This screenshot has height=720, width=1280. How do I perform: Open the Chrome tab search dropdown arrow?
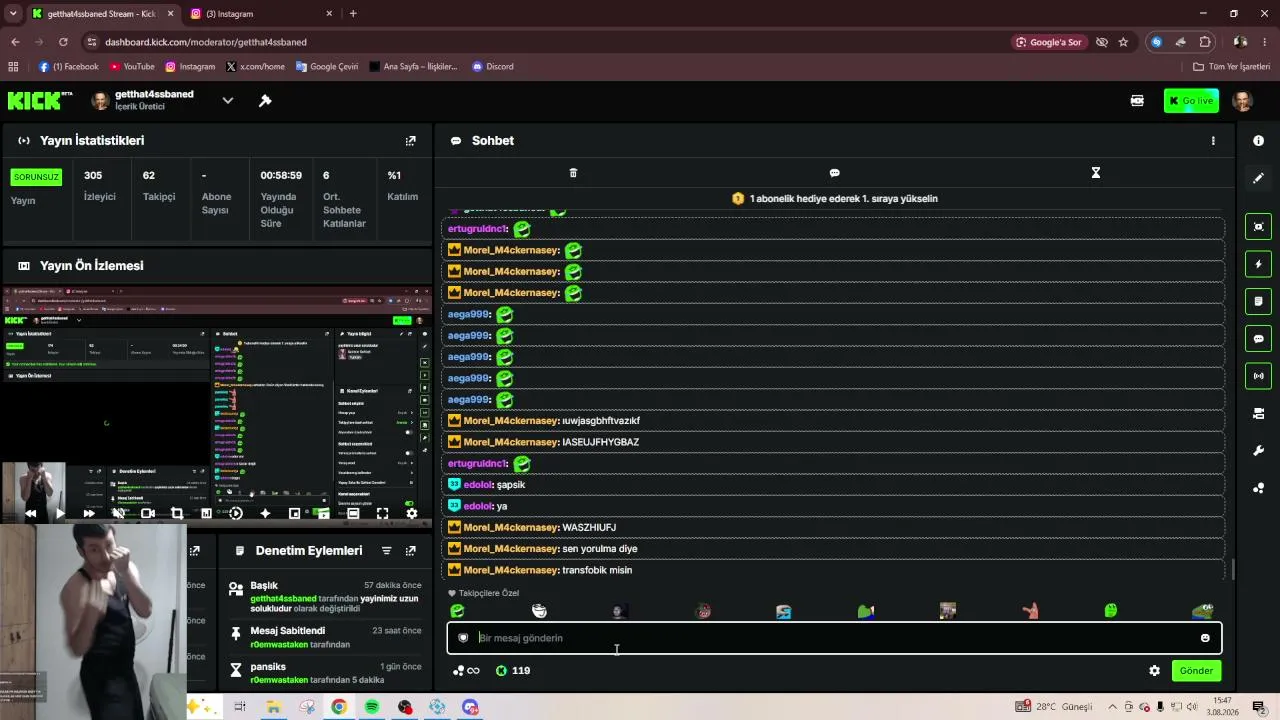tap(13, 14)
